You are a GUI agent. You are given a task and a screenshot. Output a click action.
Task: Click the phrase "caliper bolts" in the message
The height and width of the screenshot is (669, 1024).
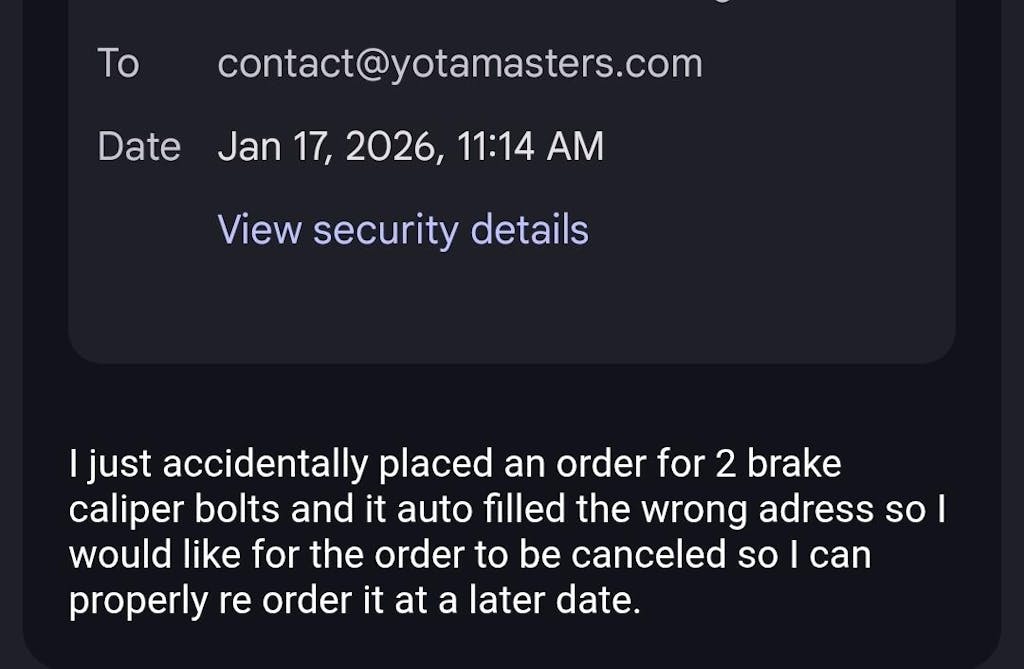(x=176, y=510)
